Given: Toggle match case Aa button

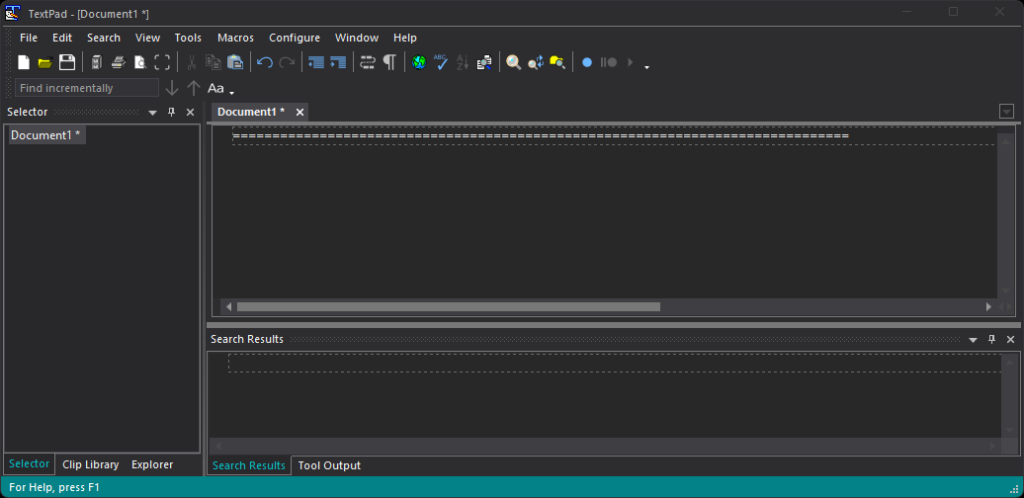Looking at the screenshot, I should [x=216, y=88].
